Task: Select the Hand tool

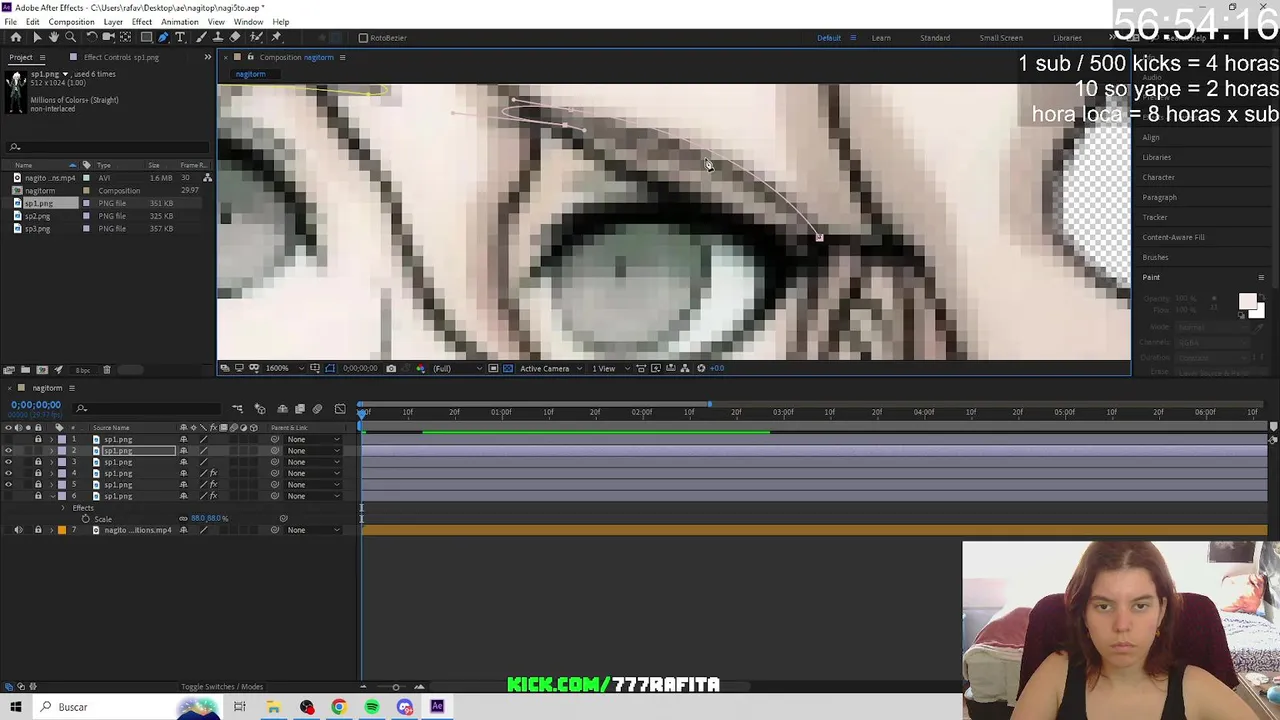Action: tap(53, 37)
